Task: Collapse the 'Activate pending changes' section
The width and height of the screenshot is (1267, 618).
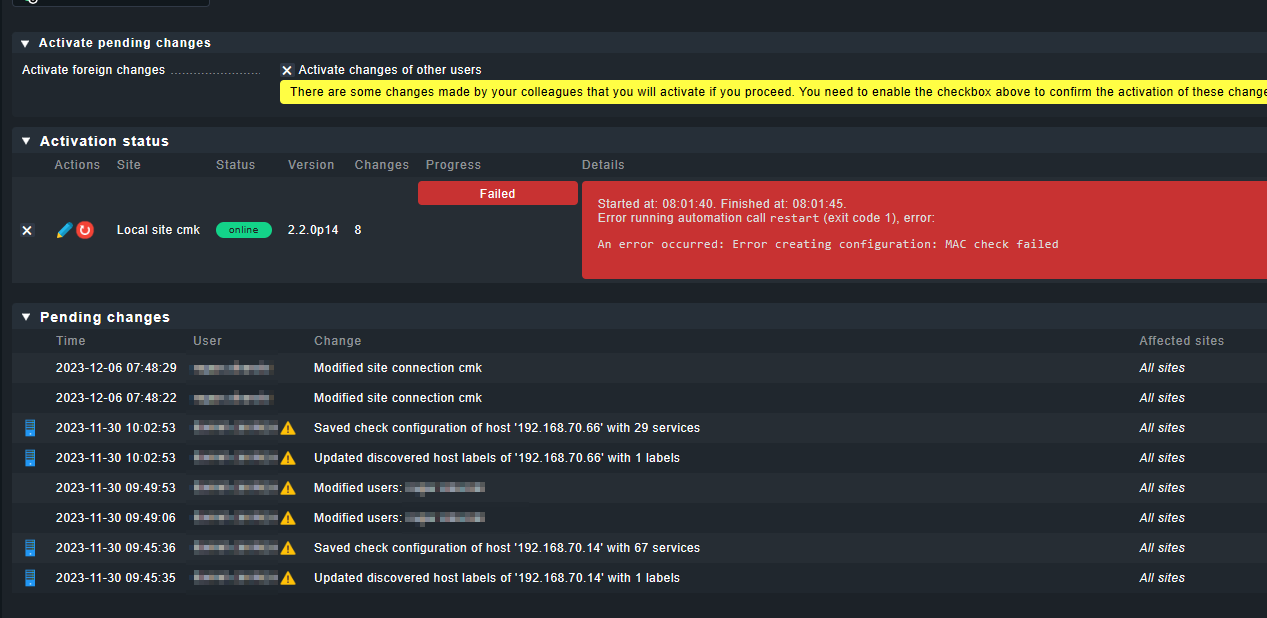Action: [x=25, y=43]
